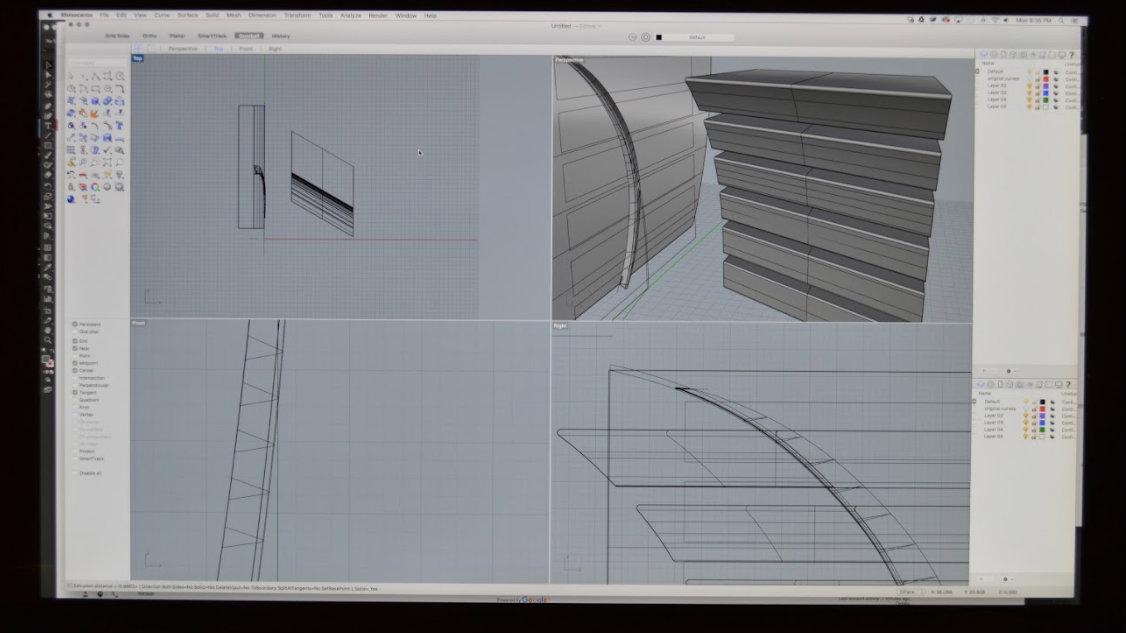Toggle visibility bulb for Layer 02
1126x633 pixels.
pos(1028,86)
